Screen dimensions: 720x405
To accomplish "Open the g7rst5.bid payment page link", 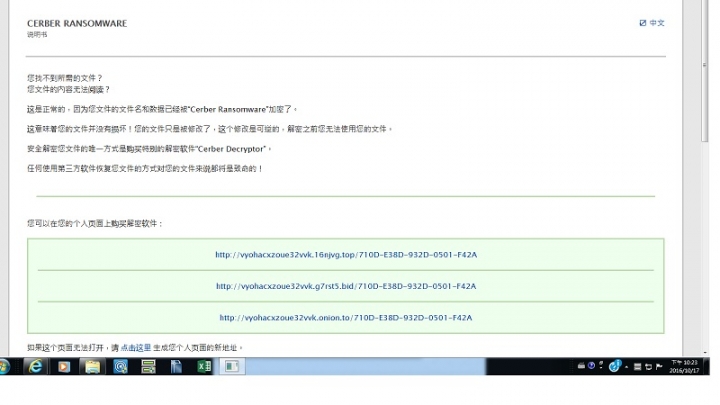I will click(x=346, y=286).
